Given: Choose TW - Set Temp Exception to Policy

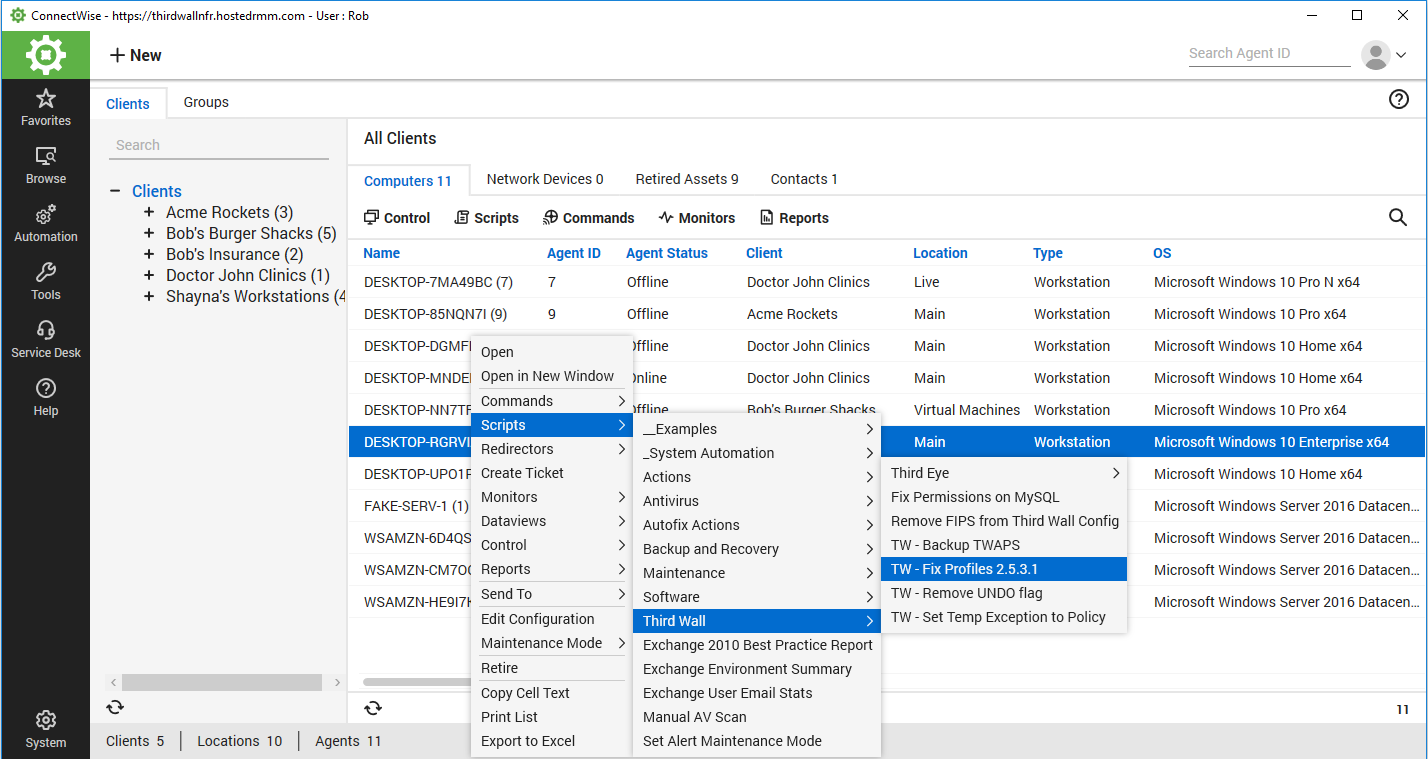Looking at the screenshot, I should (1005, 617).
